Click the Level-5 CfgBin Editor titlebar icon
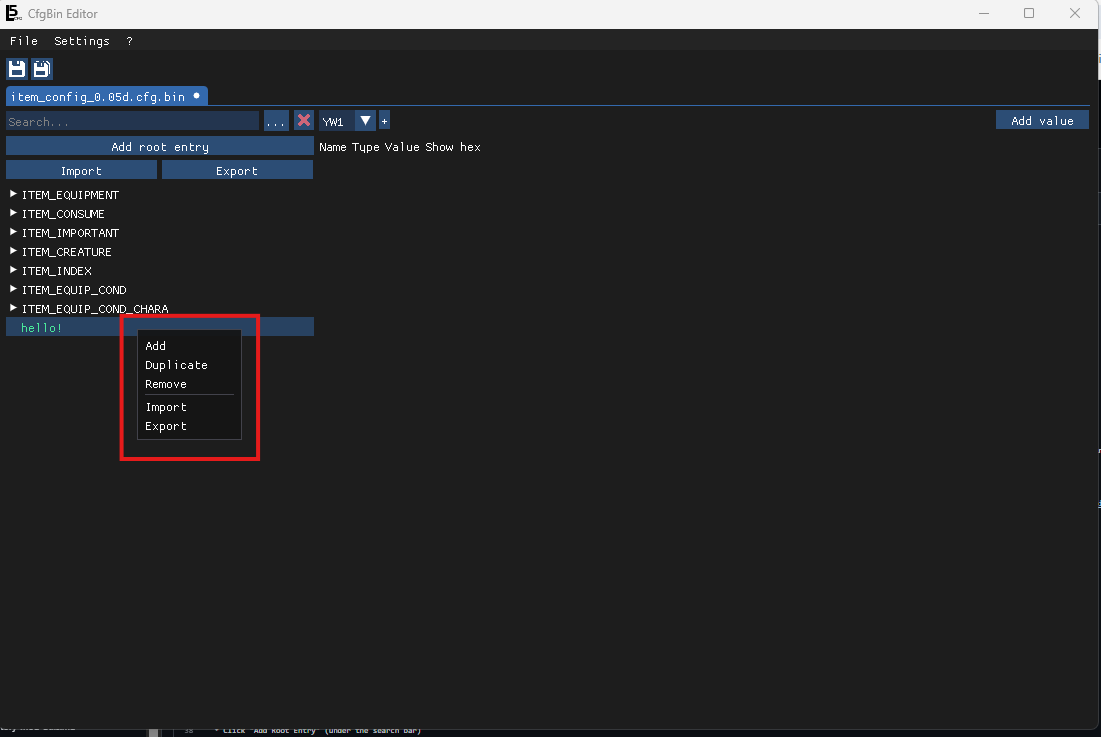Image resolution: width=1101 pixels, height=737 pixels. [14, 13]
